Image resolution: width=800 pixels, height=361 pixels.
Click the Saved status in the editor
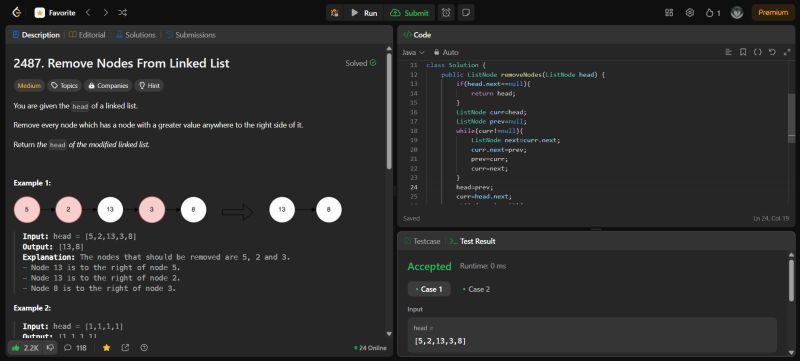click(411, 218)
